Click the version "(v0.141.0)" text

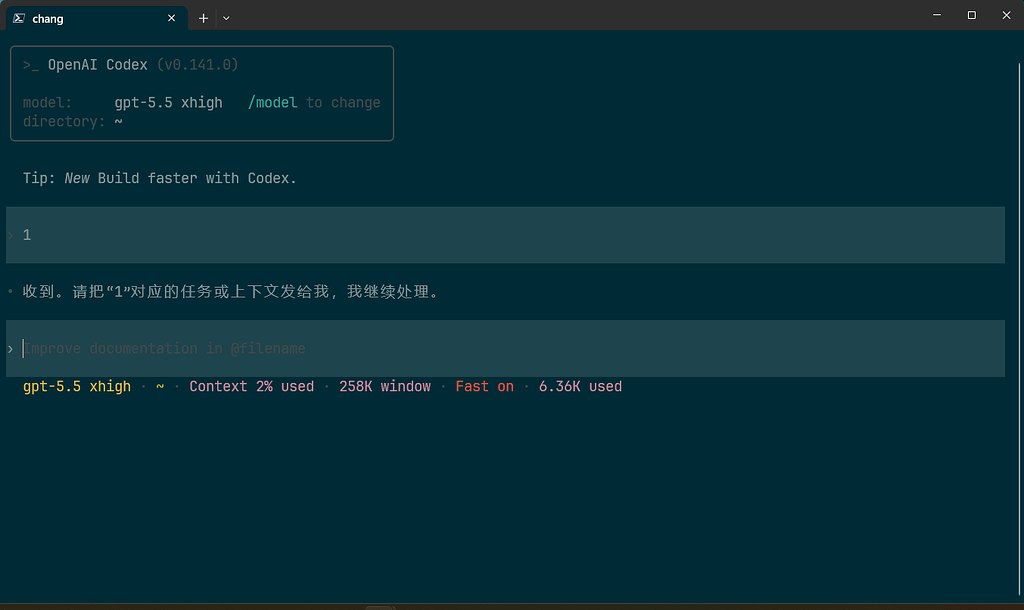click(197, 65)
